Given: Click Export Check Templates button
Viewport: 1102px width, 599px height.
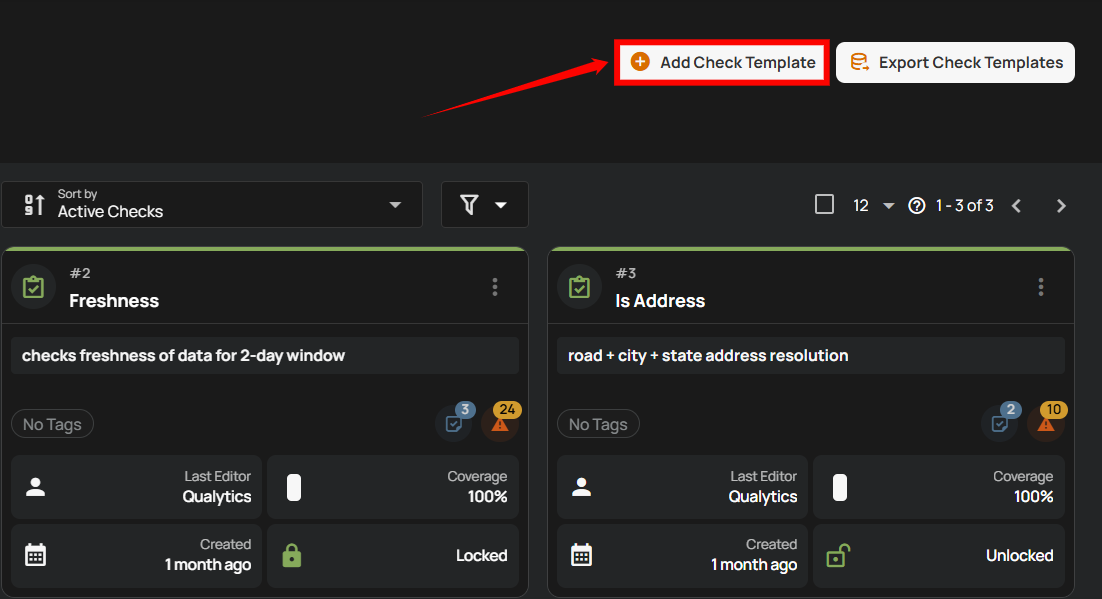Looking at the screenshot, I should 955,62.
